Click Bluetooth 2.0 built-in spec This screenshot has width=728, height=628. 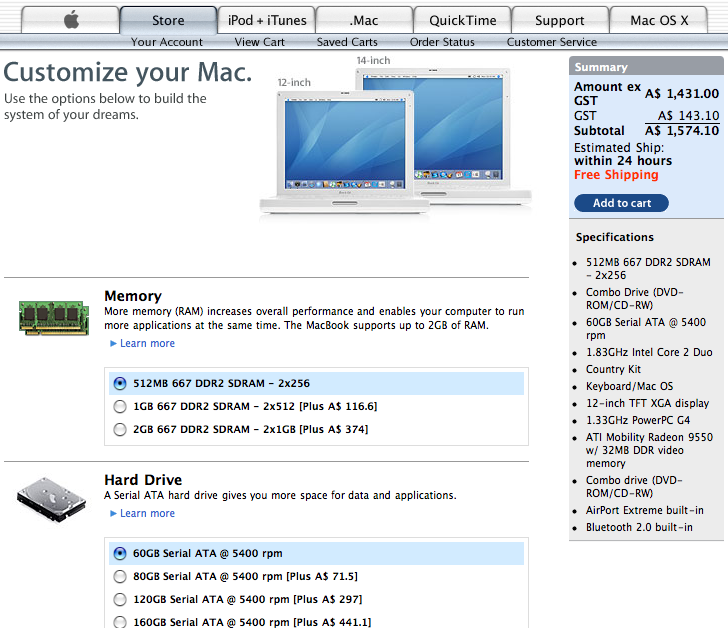(x=639, y=527)
